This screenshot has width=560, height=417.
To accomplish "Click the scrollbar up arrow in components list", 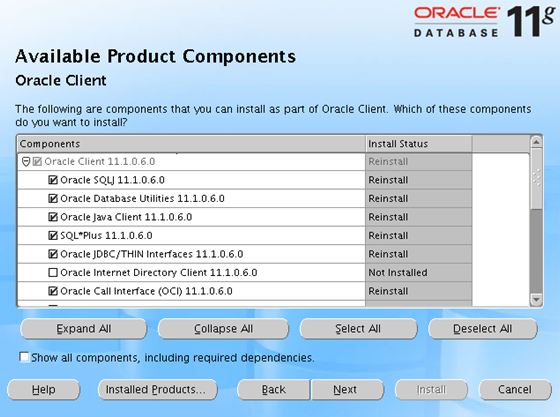I will point(536,142).
